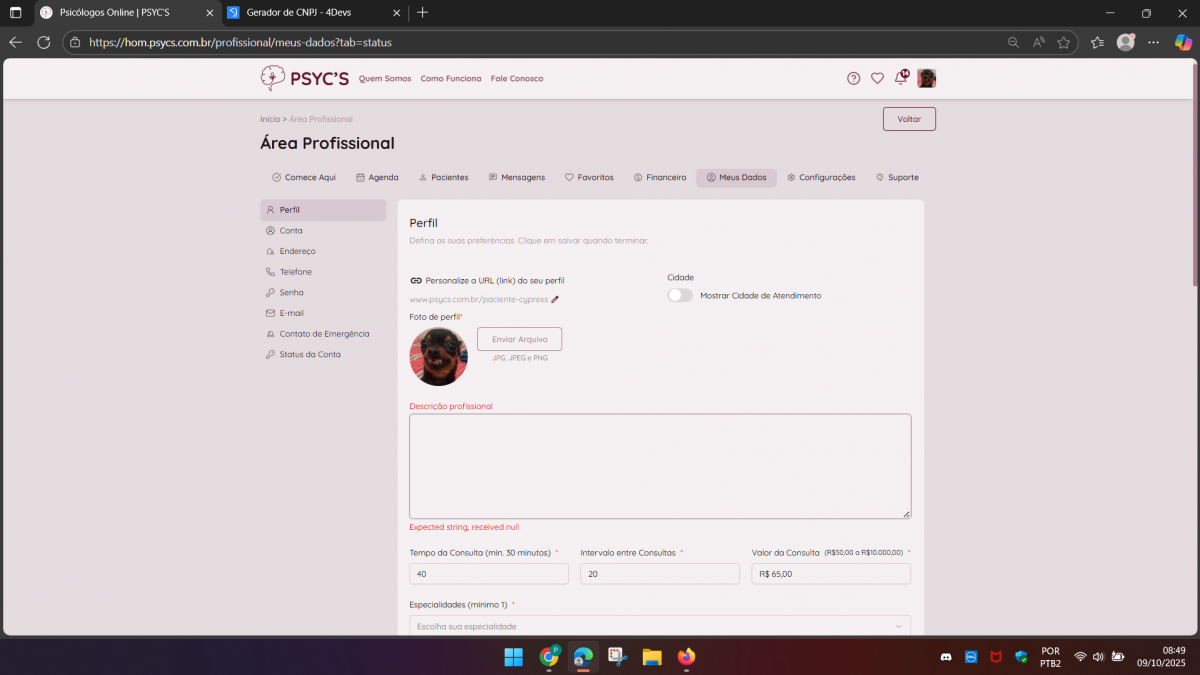Expand the Especialidades dropdown
Screen dimensions: 1200x675
[x=660, y=626]
